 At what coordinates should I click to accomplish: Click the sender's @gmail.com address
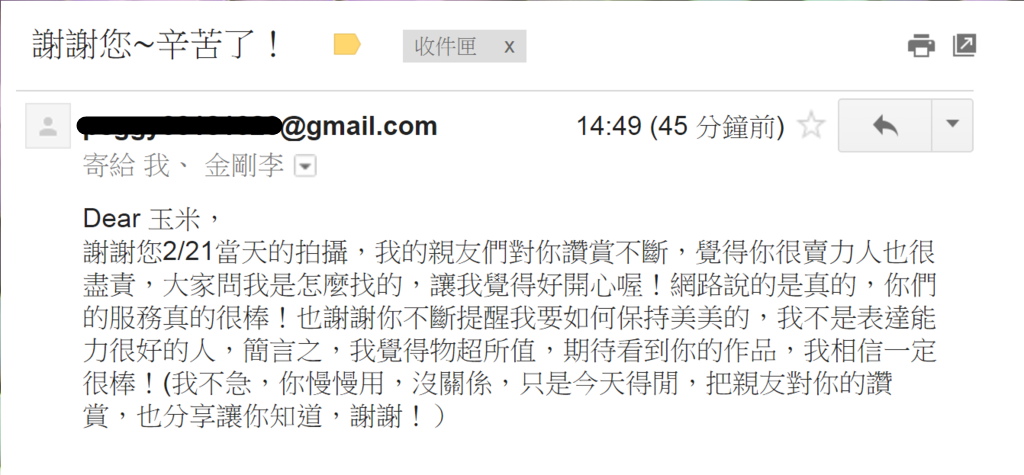pos(359,125)
